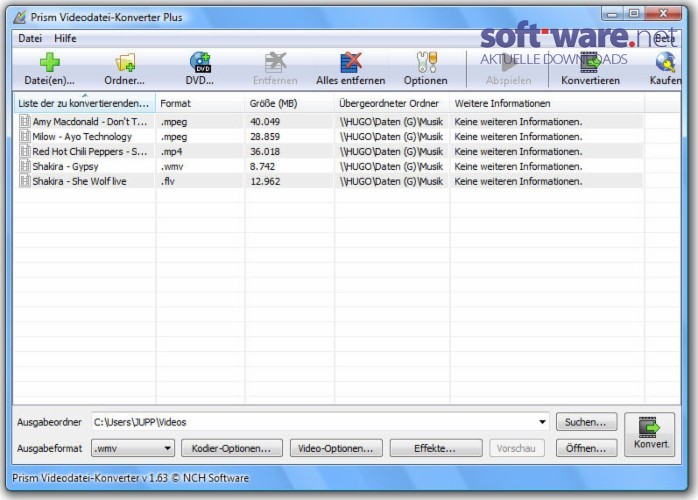The image size is (698, 500).
Task: Click the Abspielen play icon
Action: pos(508,62)
